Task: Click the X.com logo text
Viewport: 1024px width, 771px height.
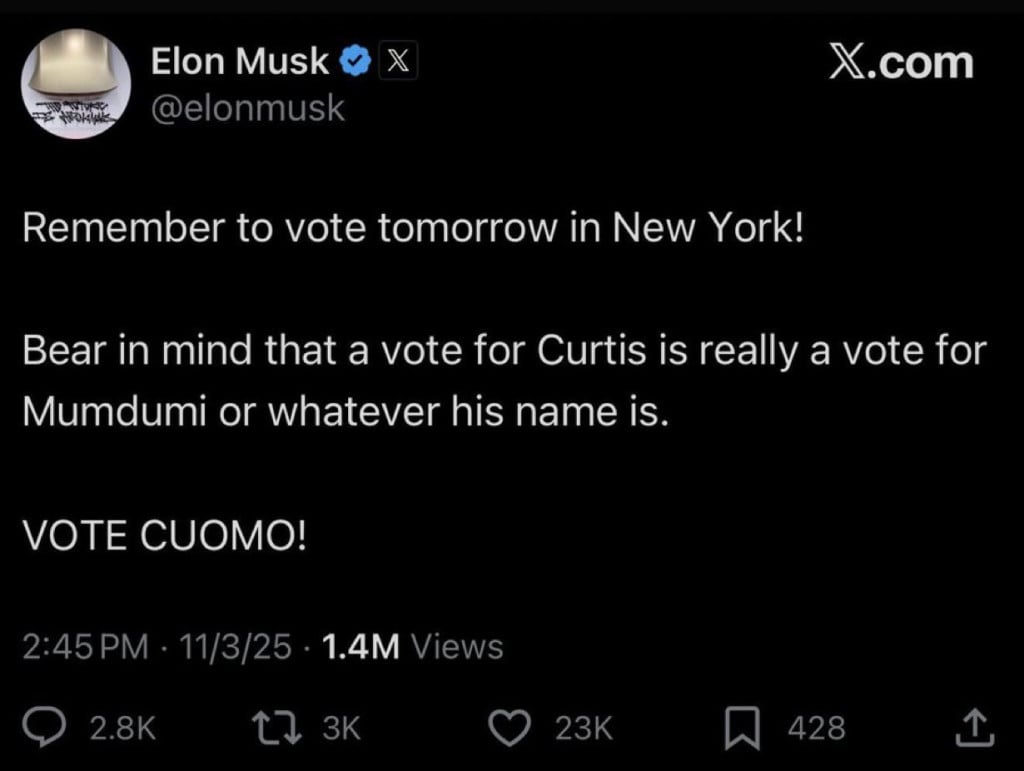Action: click(x=901, y=63)
